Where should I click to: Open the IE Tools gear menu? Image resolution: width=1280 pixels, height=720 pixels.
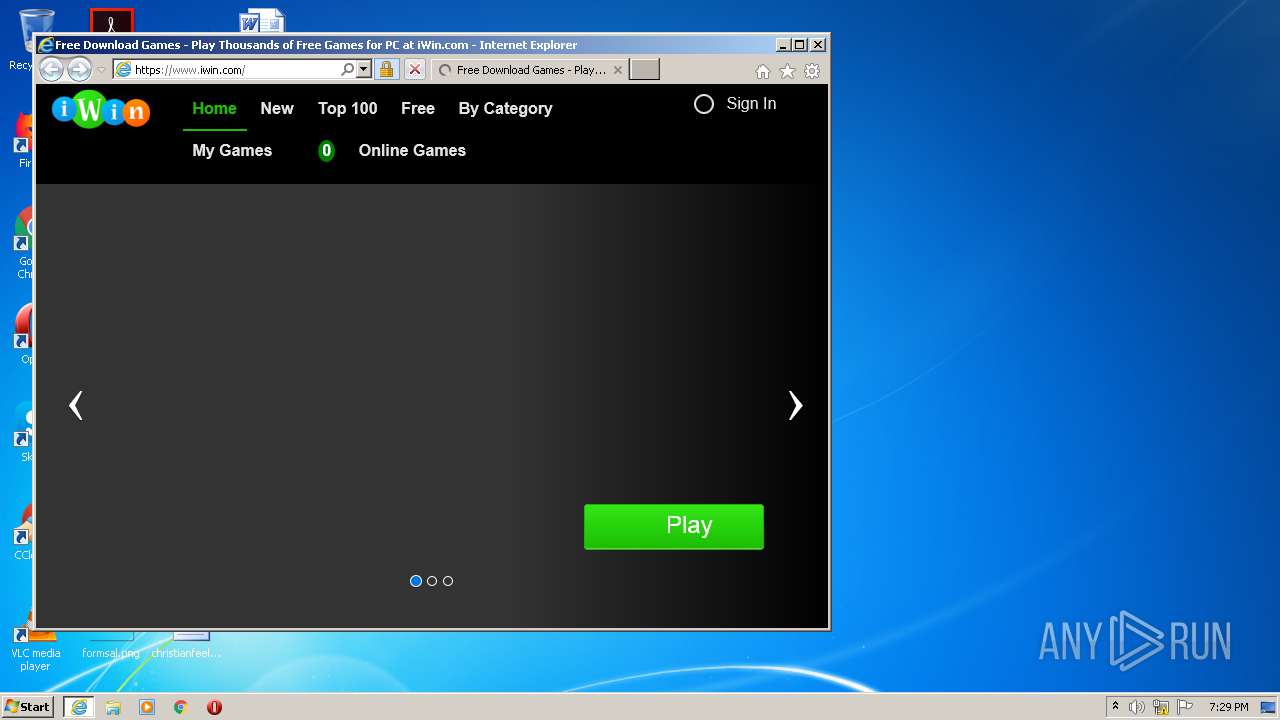812,71
